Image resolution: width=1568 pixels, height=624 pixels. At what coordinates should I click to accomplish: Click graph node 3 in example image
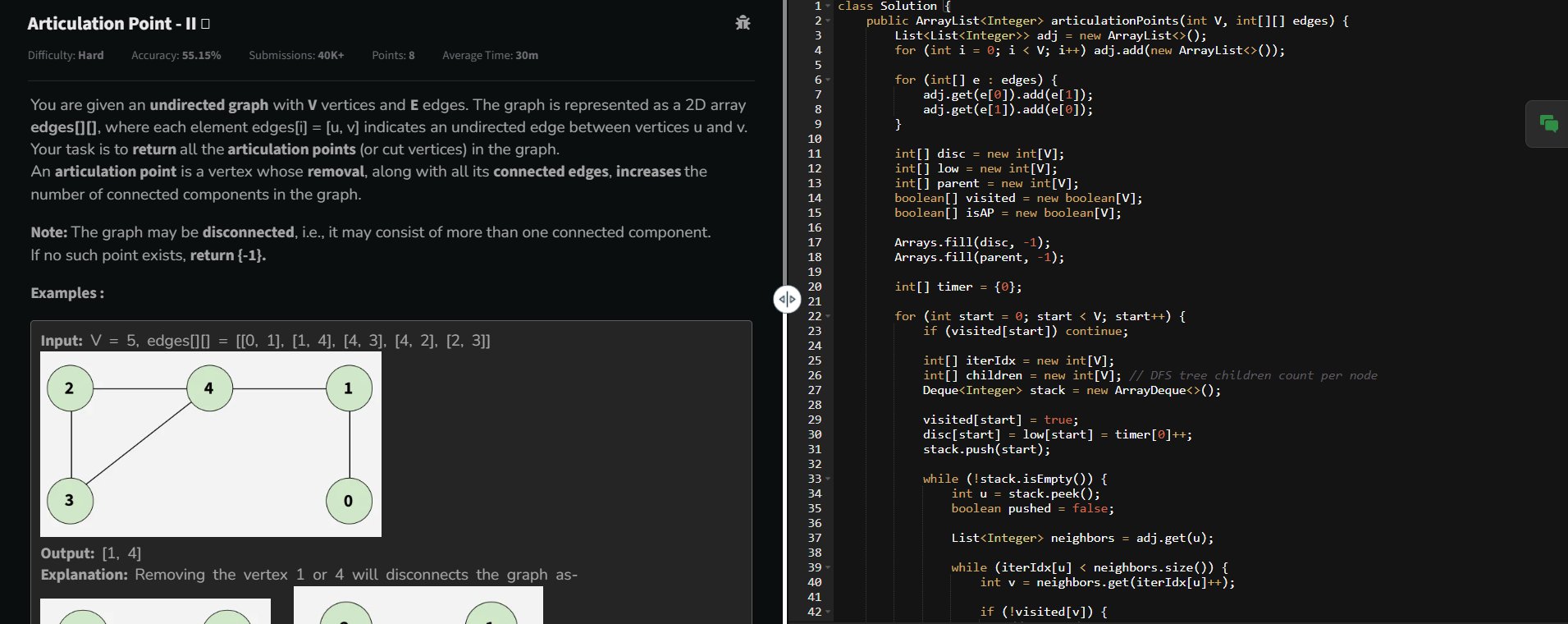tap(70, 500)
